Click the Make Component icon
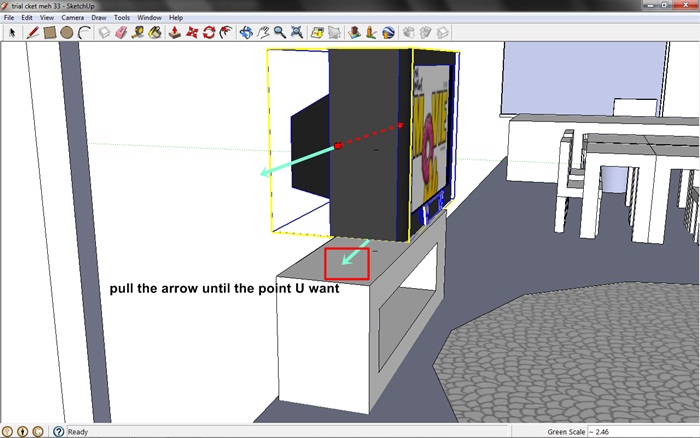700x438 pixels. [104, 33]
